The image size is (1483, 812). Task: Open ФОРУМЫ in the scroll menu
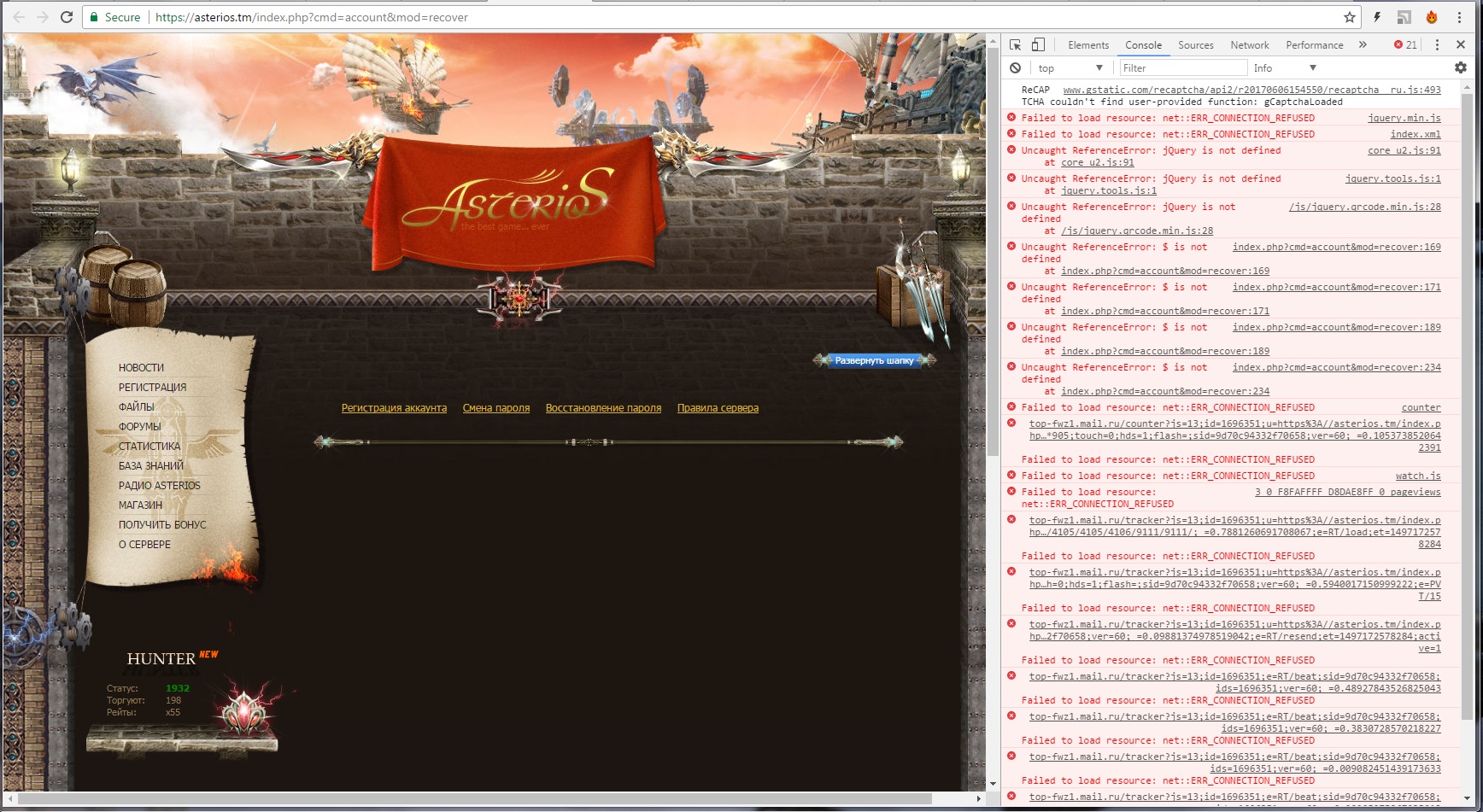point(139,427)
